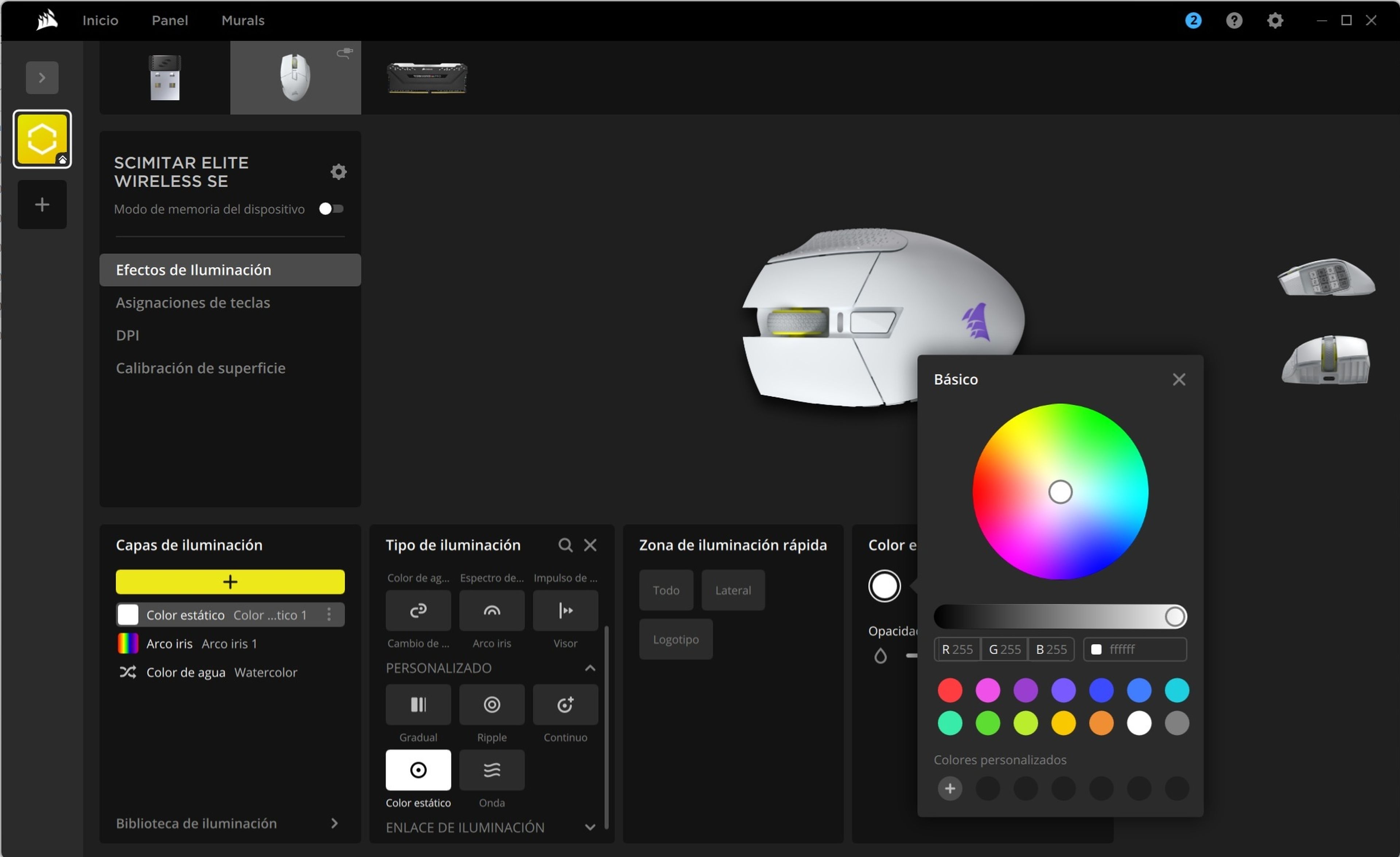Open the notifications badge icon
Viewport: 1400px width, 857px height.
coord(1193,20)
